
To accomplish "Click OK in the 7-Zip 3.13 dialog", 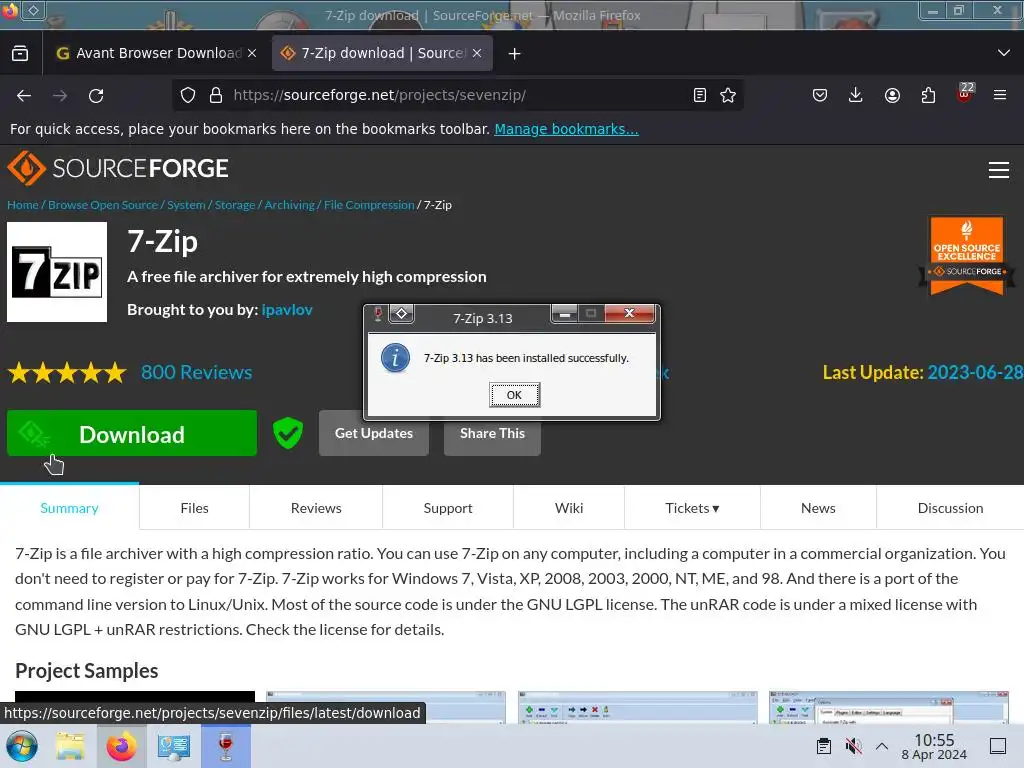I will pyautogui.click(x=514, y=394).
